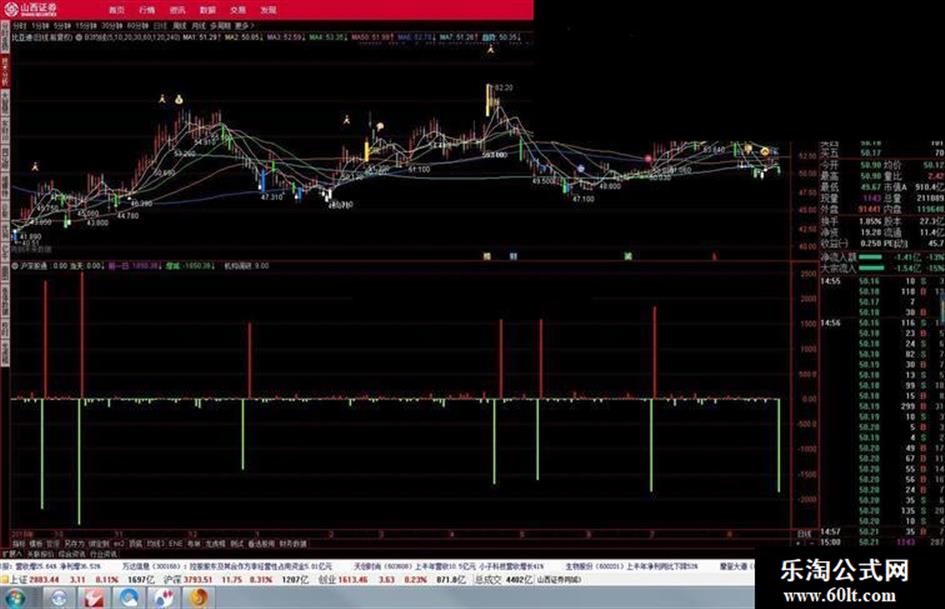Click the money bag icon above the candlesticks

pos(179,99)
